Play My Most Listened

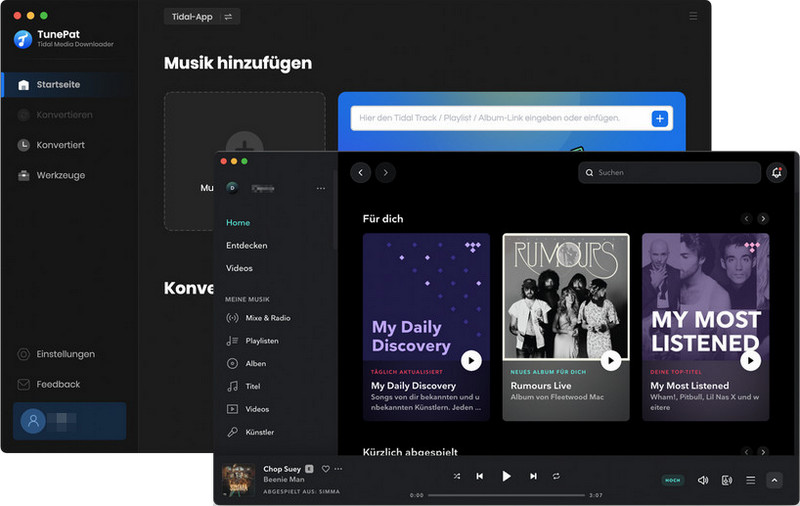click(x=751, y=361)
